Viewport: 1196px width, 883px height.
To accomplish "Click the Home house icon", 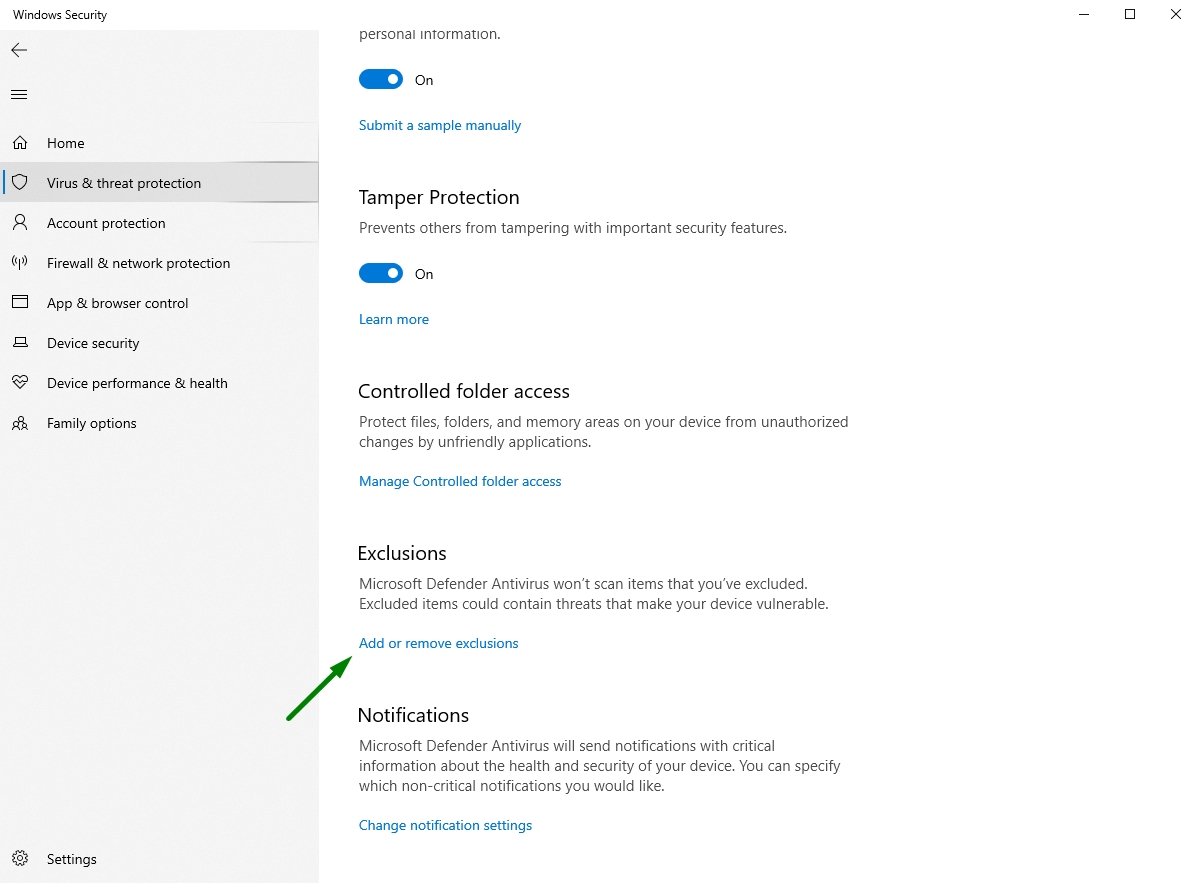I will 21,143.
